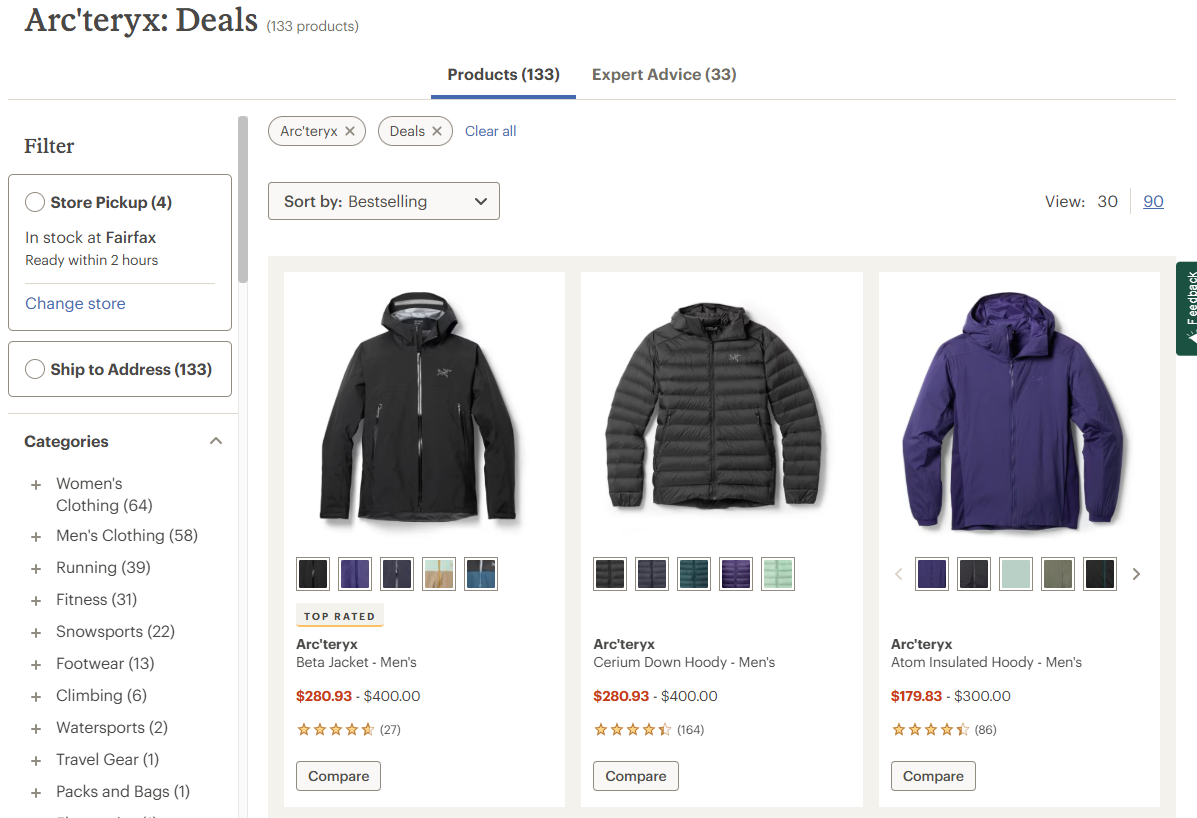Select the Products tab

click(503, 74)
